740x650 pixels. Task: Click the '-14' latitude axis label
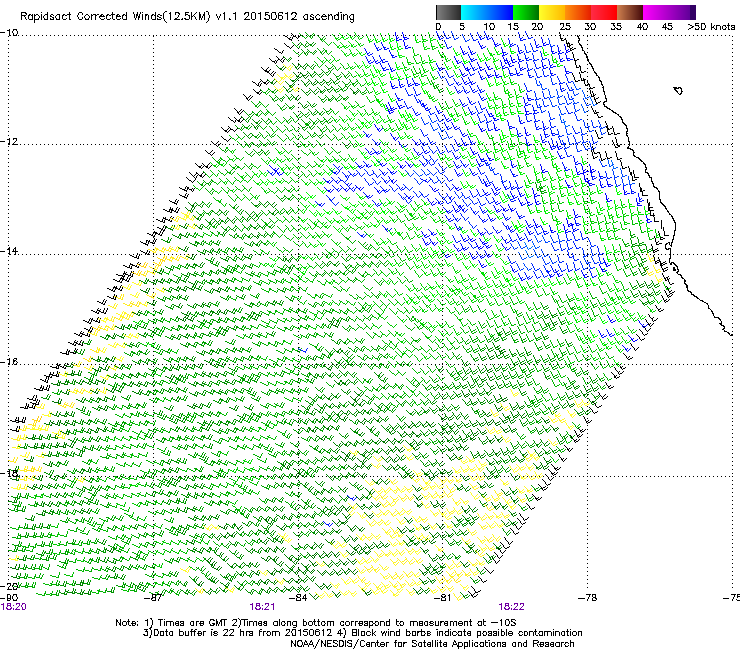(x=9, y=251)
